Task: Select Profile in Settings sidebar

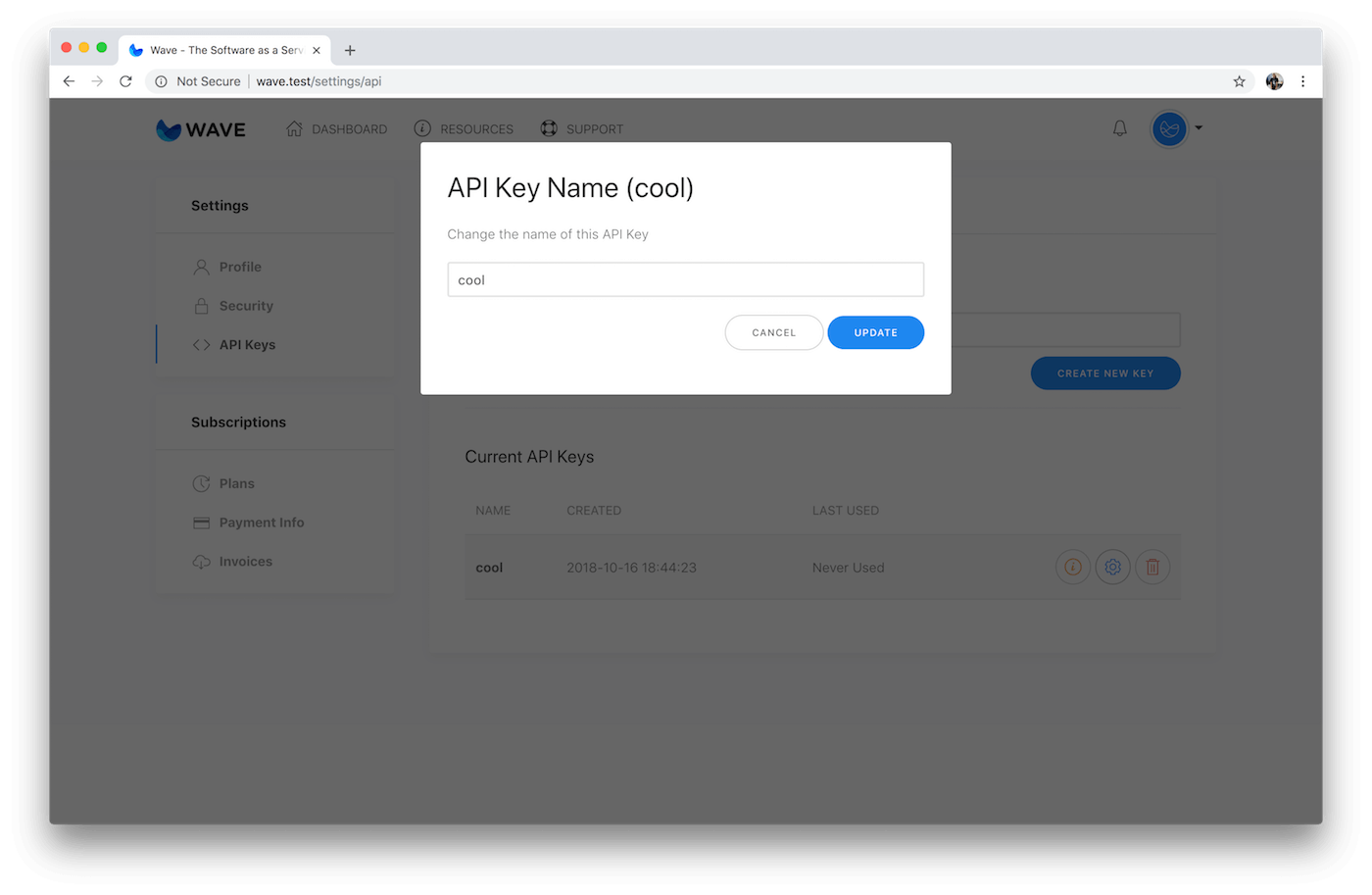Action: tap(240, 267)
